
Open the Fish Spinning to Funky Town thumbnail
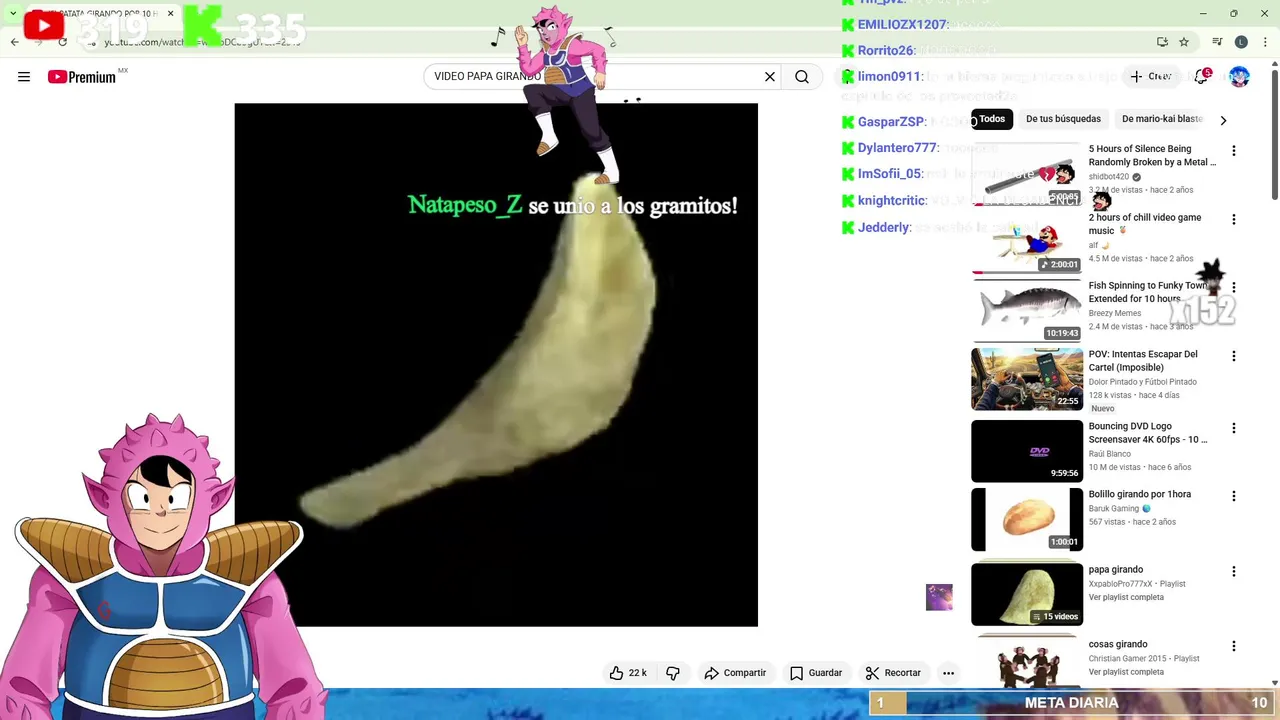1027,311
